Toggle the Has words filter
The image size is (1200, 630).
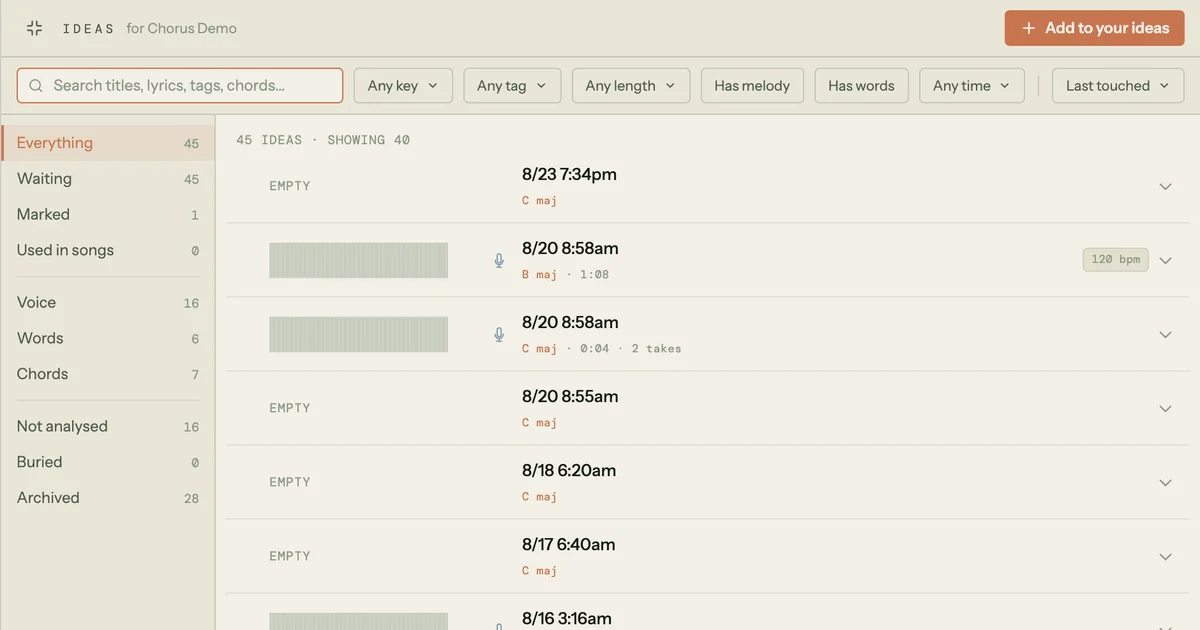pos(861,86)
